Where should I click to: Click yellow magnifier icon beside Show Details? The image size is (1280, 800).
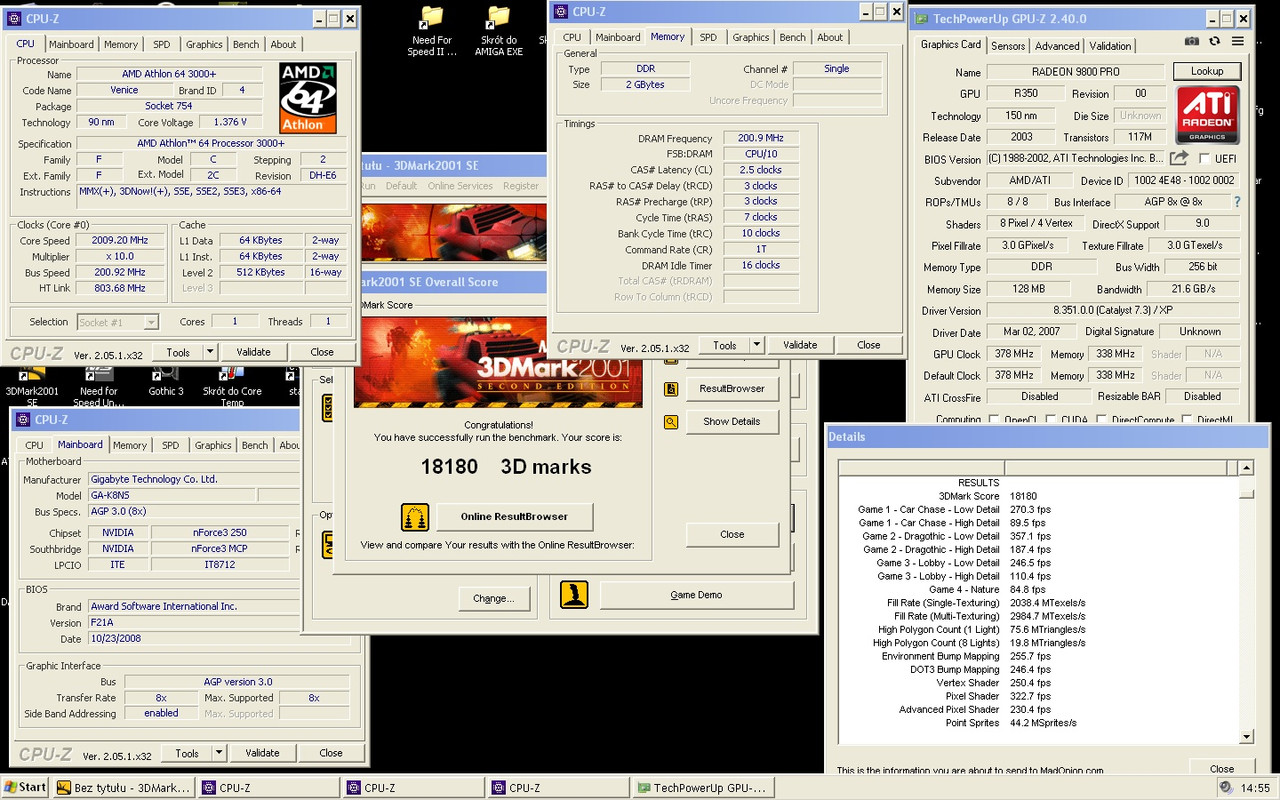tap(671, 422)
